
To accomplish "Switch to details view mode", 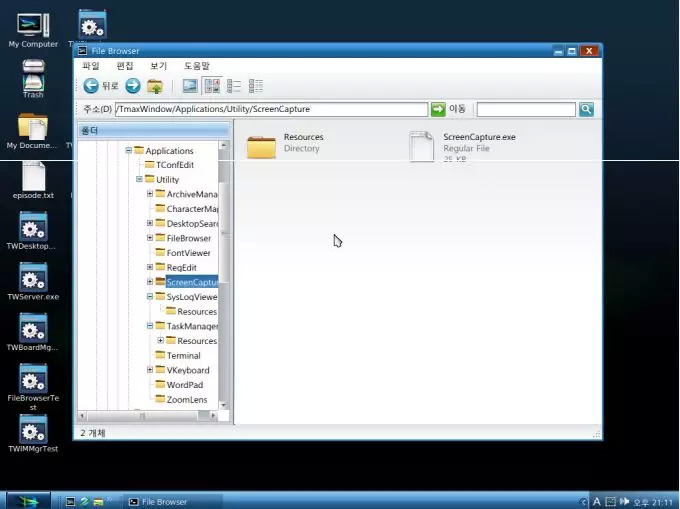I will click(256, 86).
